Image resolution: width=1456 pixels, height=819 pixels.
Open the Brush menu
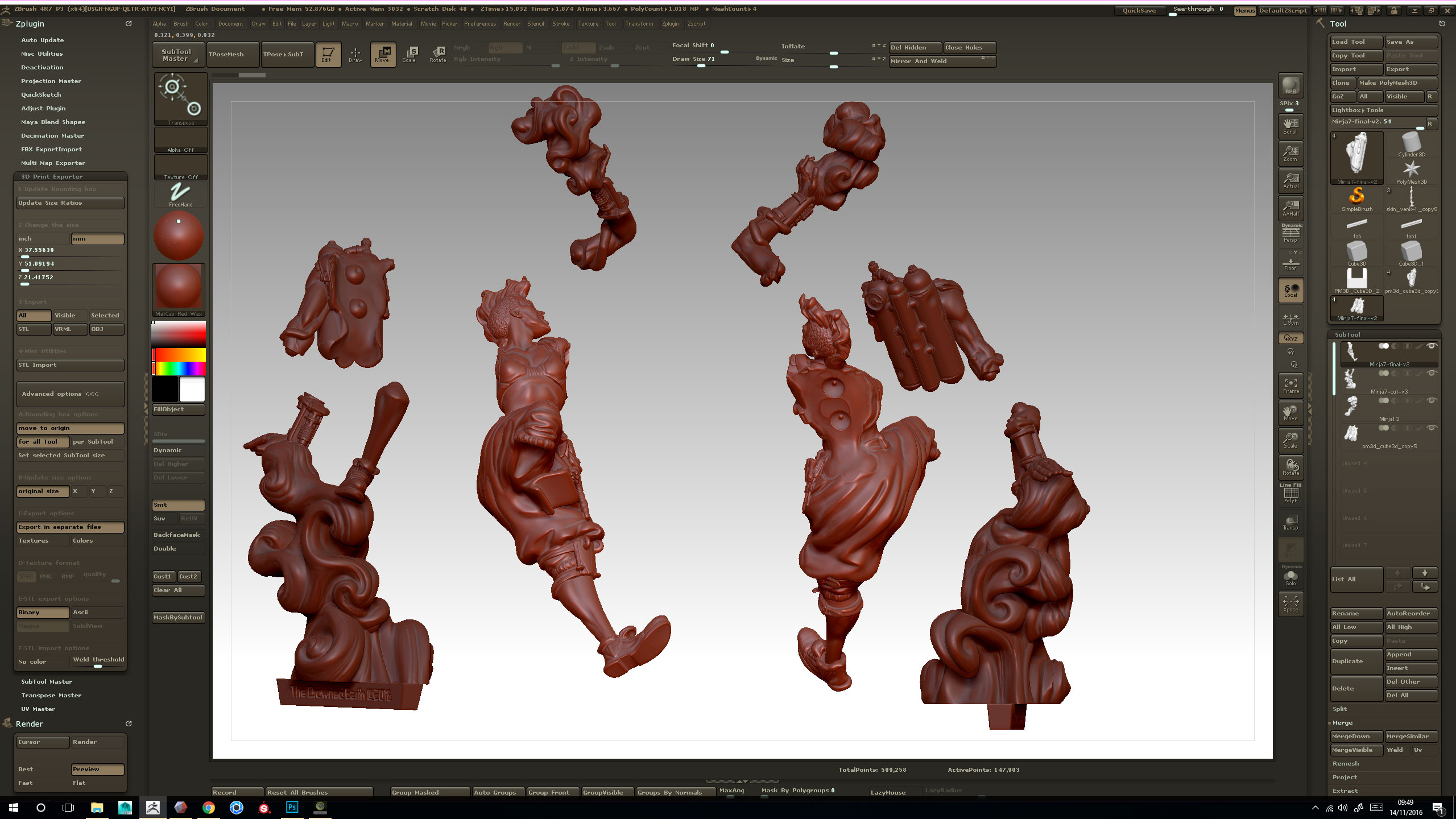181,24
